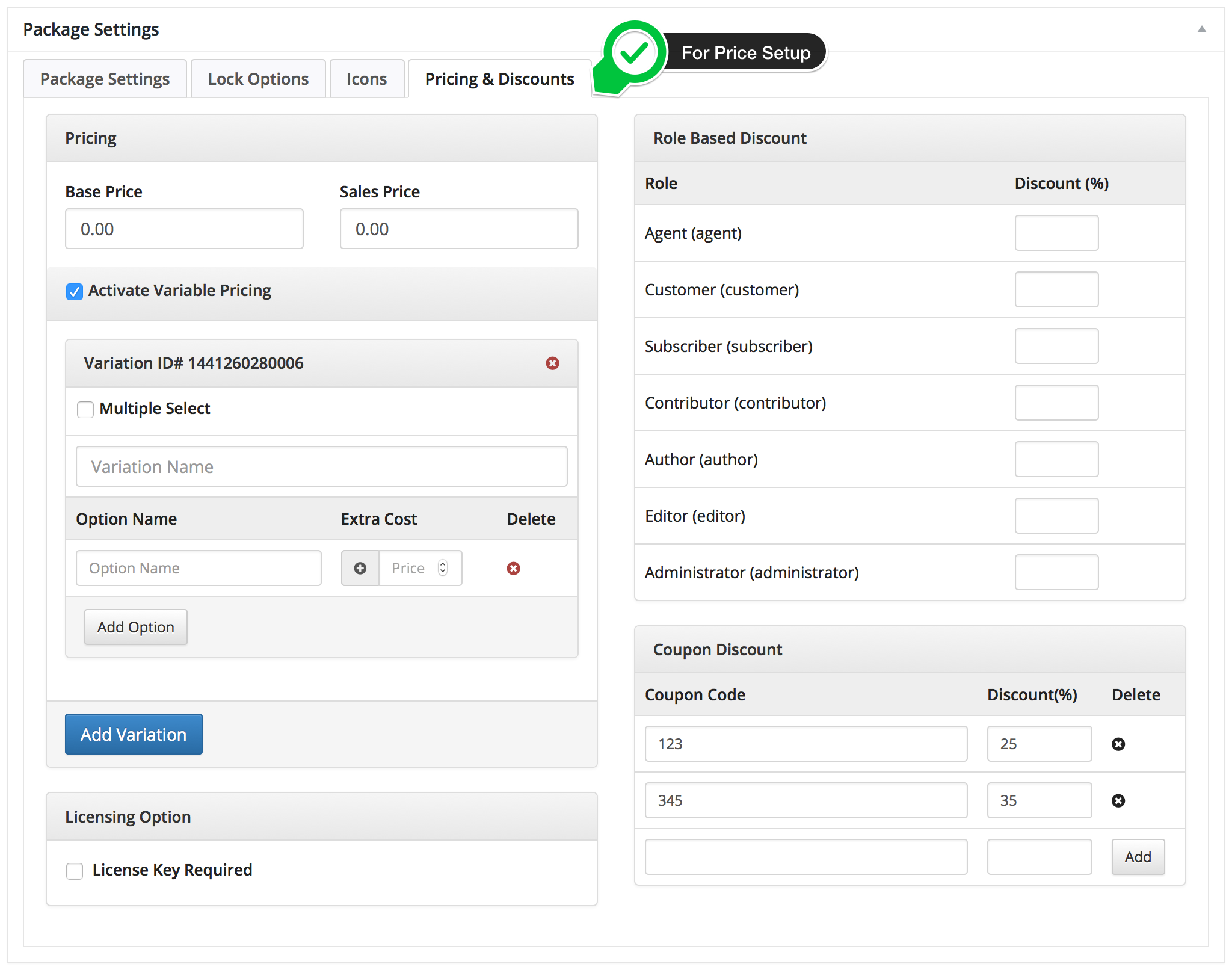Enable Multiple Select checkbox

pyautogui.click(x=85, y=409)
